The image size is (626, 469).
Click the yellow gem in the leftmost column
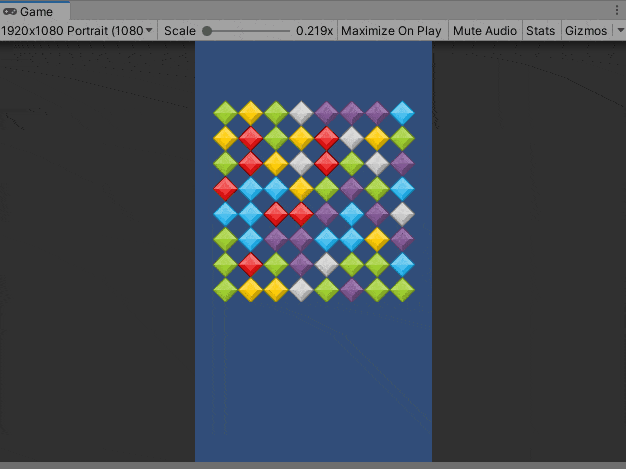click(x=226, y=138)
